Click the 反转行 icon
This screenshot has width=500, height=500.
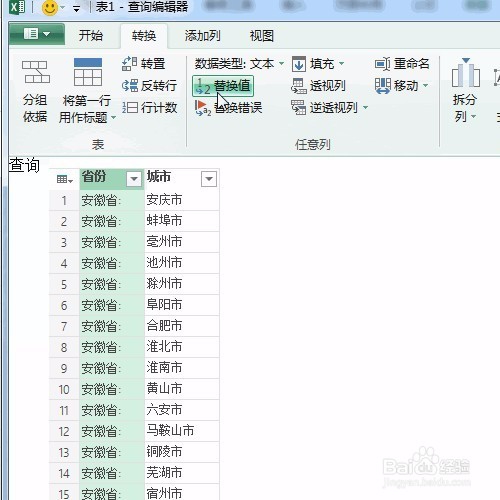click(130, 86)
